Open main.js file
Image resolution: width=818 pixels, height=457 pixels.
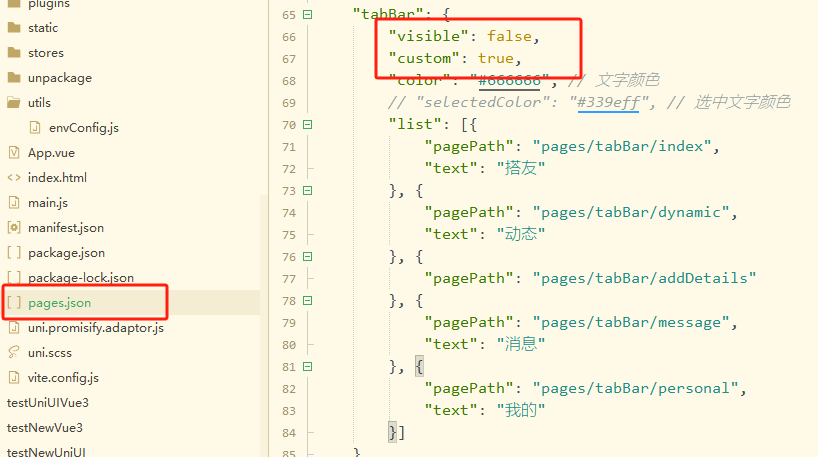click(48, 203)
